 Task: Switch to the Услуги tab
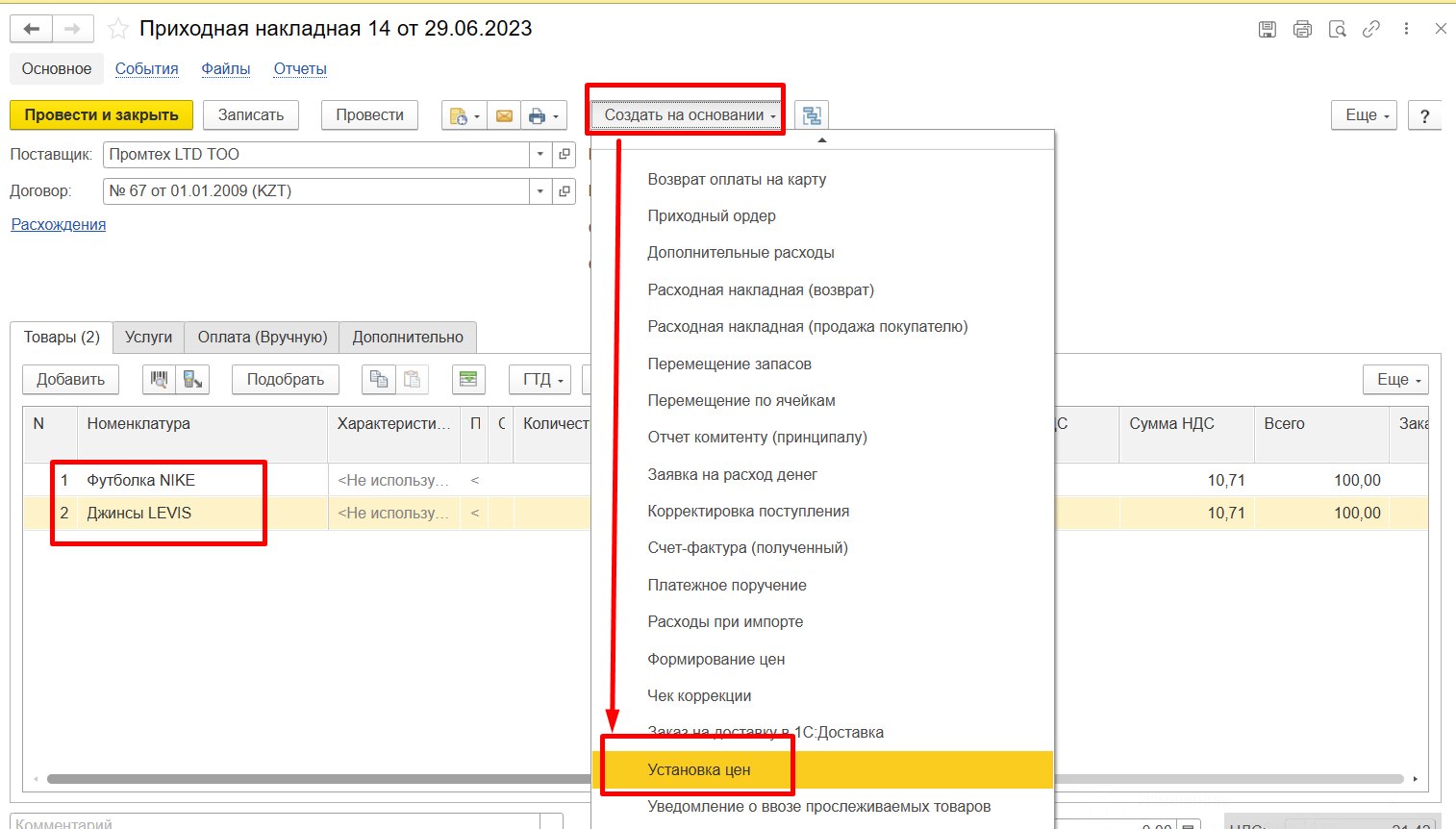(148, 337)
